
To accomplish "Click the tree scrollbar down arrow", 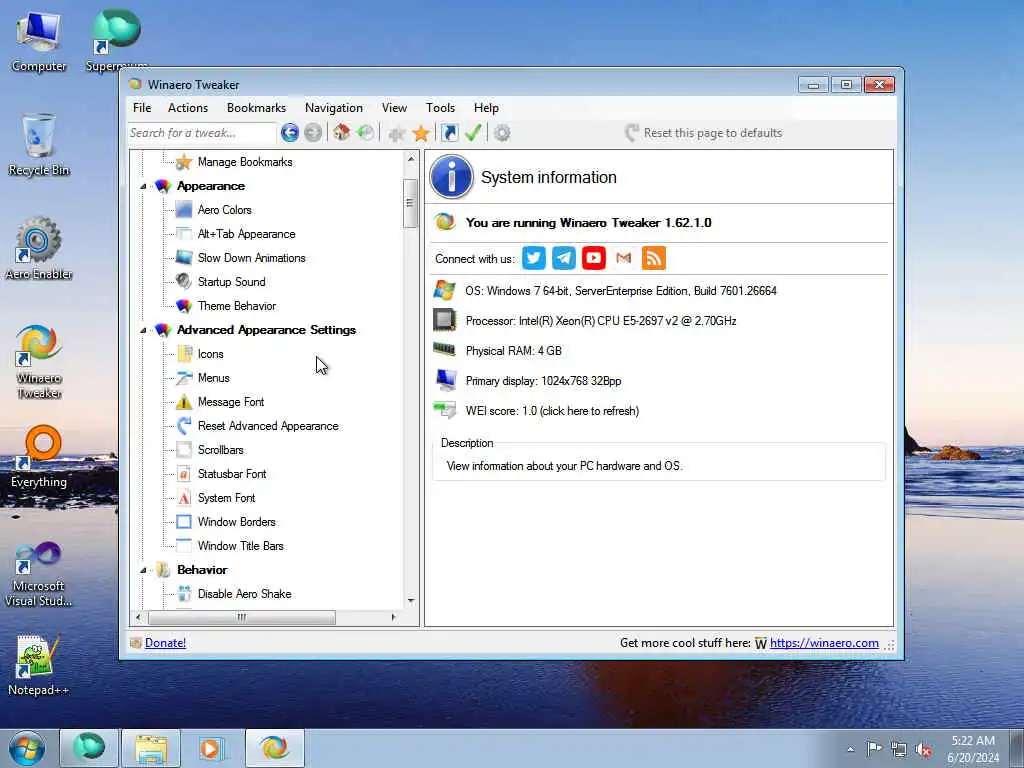I will 411,600.
